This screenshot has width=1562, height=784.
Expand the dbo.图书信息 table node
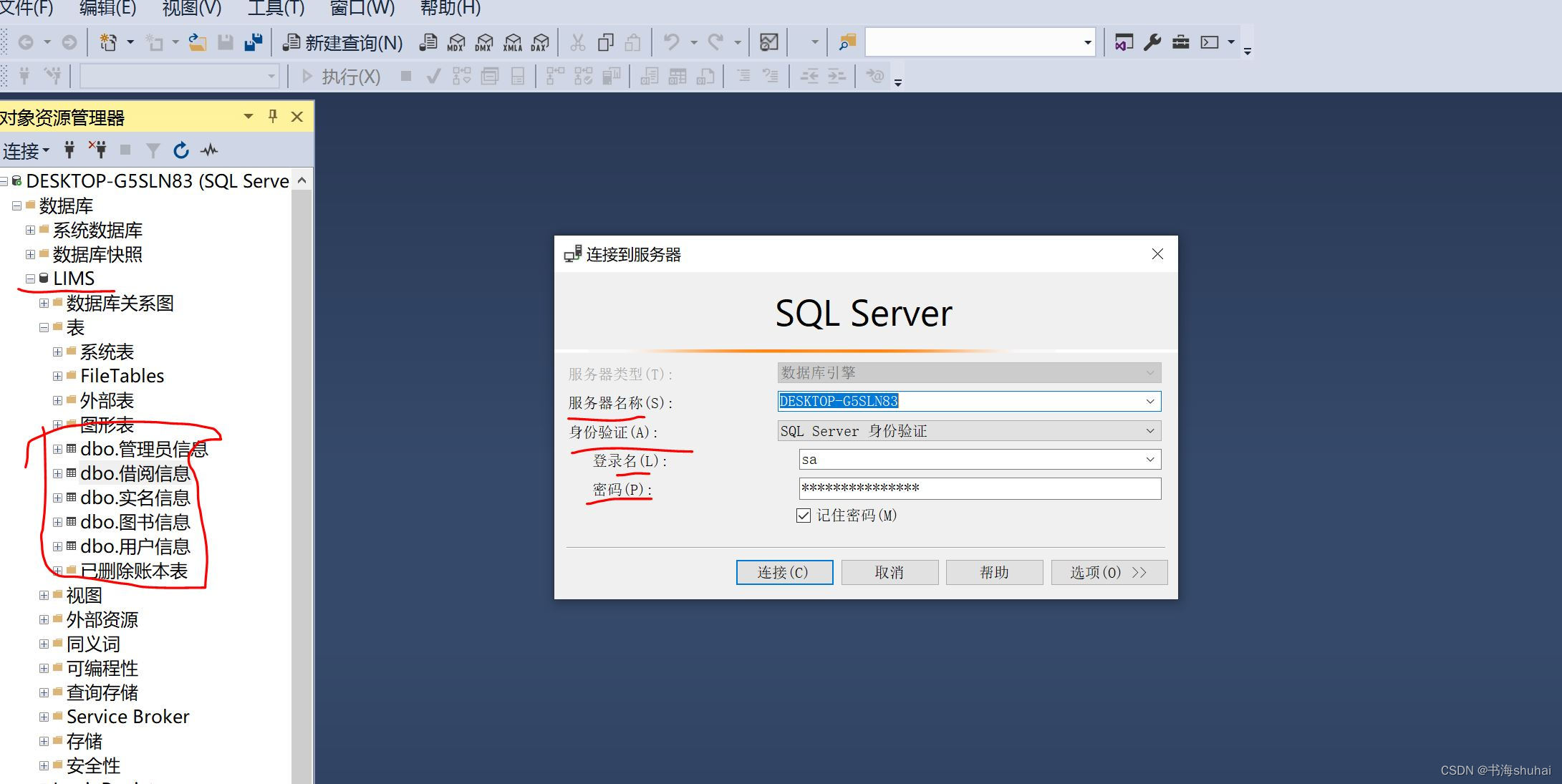[57, 522]
